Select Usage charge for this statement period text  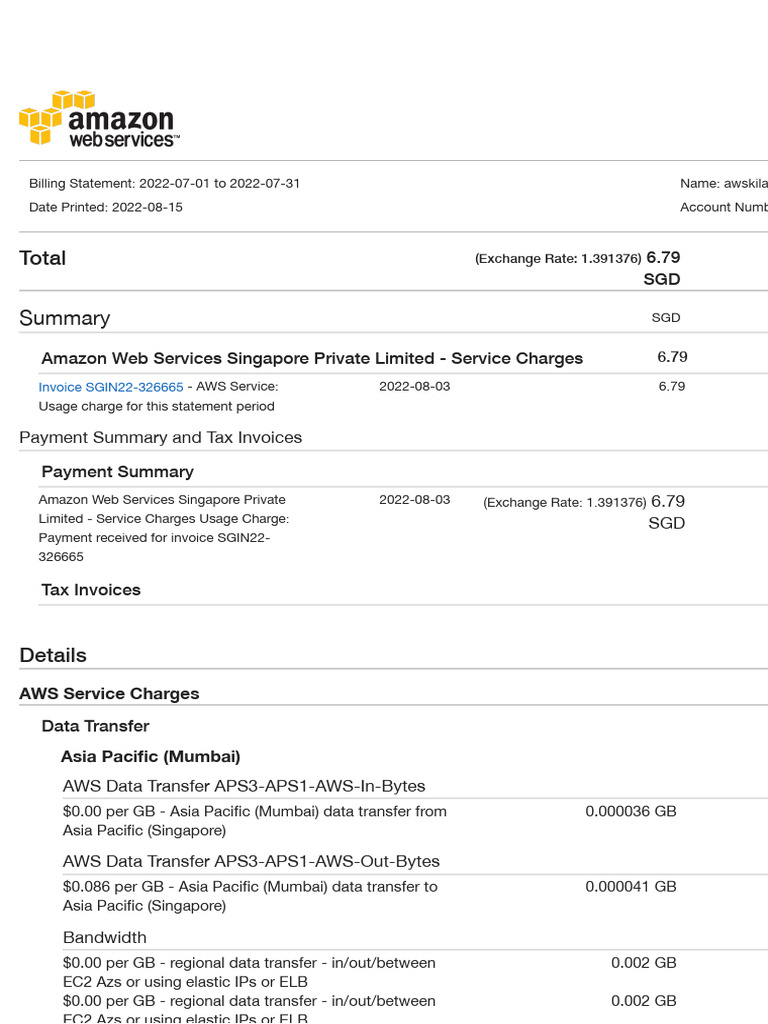click(x=156, y=406)
